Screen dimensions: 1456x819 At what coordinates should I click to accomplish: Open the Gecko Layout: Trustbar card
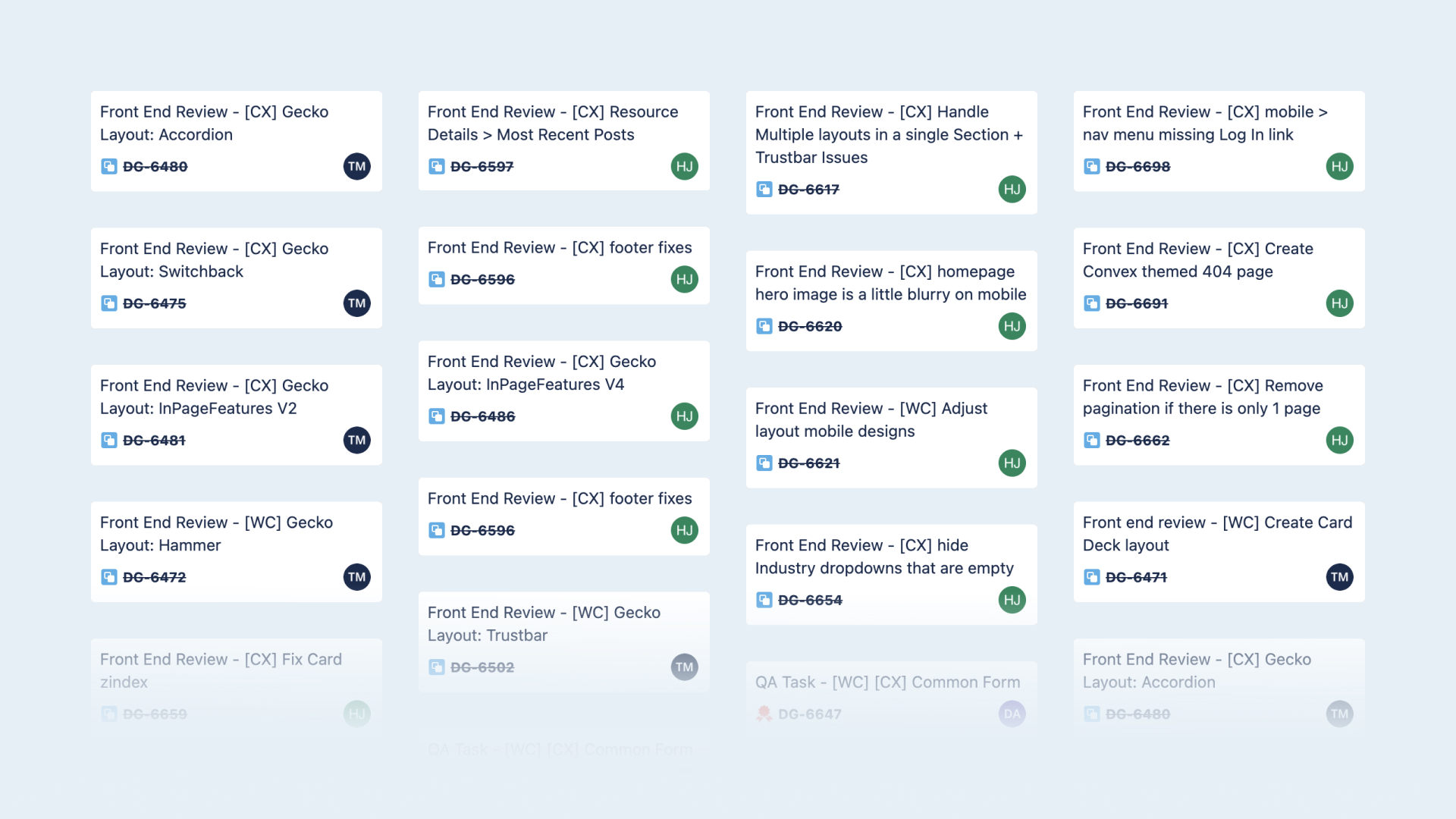coord(543,623)
